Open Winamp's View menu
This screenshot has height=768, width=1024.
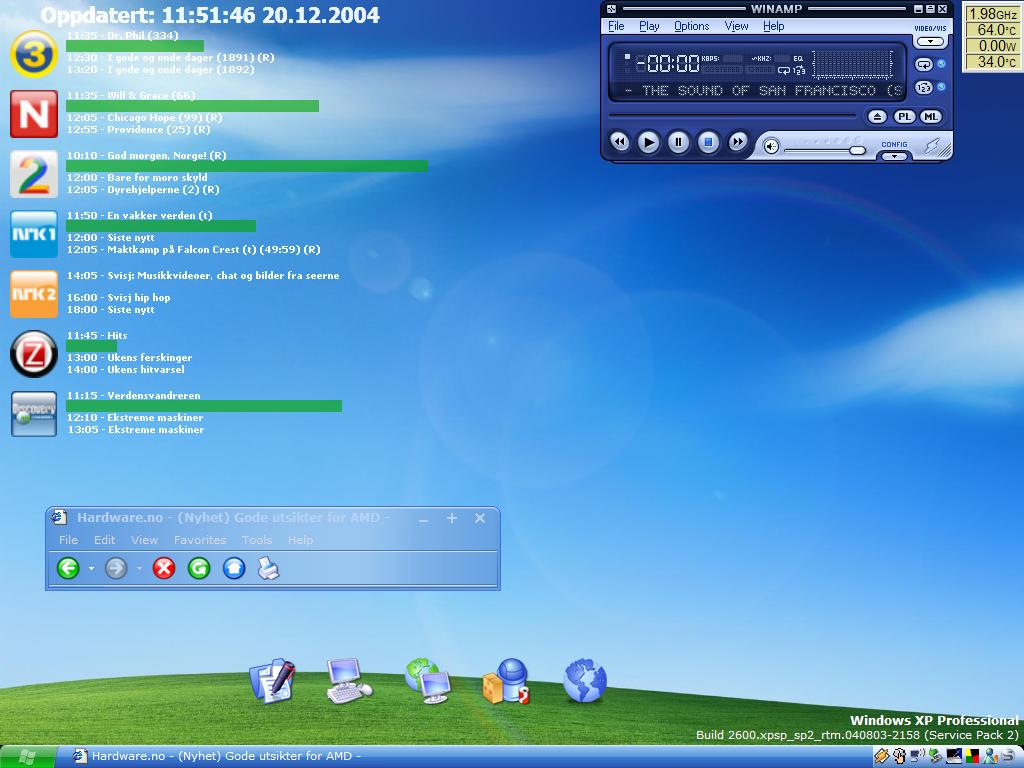point(736,26)
